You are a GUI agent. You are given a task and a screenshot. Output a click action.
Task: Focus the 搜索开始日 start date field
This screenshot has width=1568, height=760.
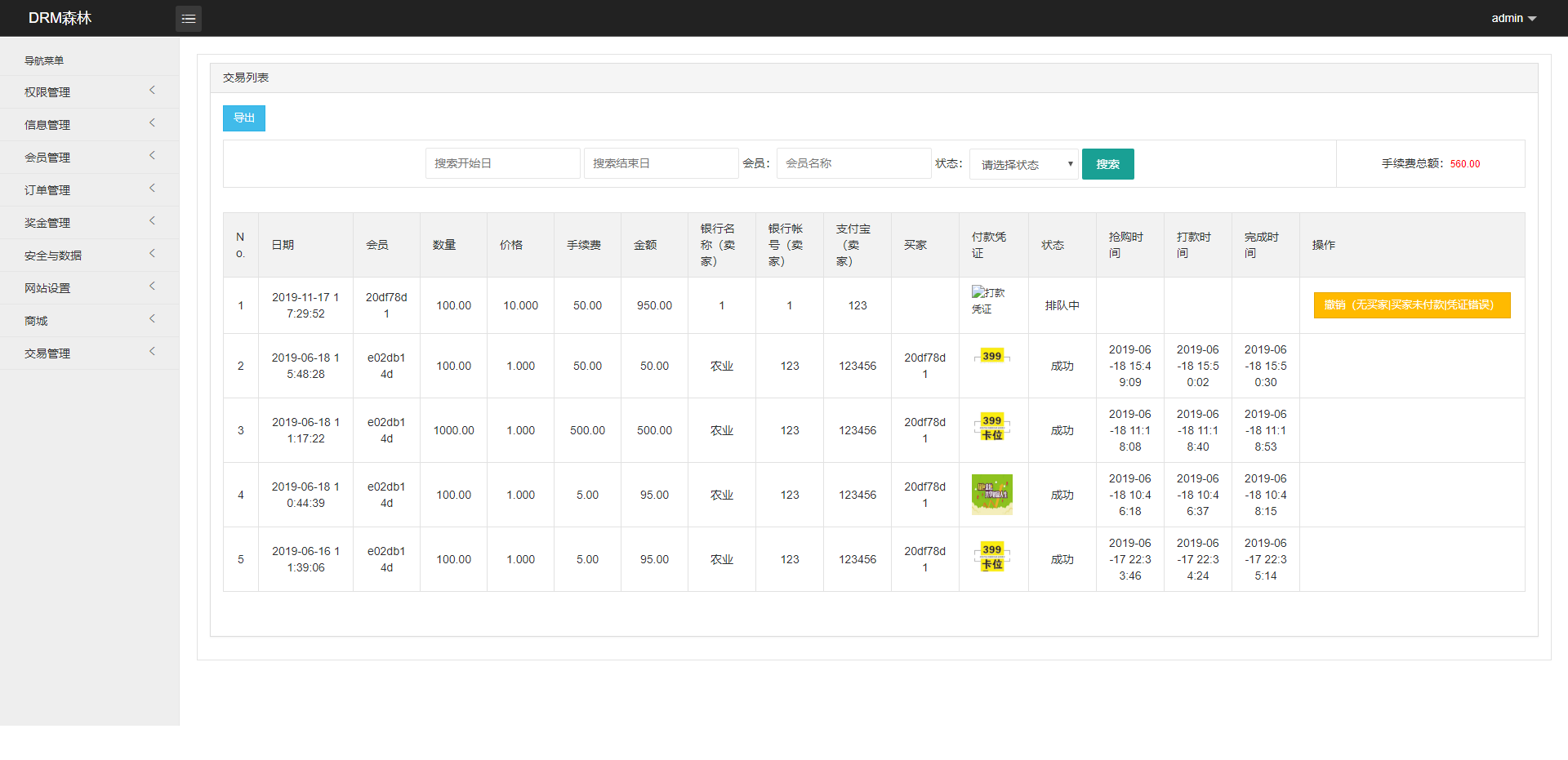[x=502, y=163]
